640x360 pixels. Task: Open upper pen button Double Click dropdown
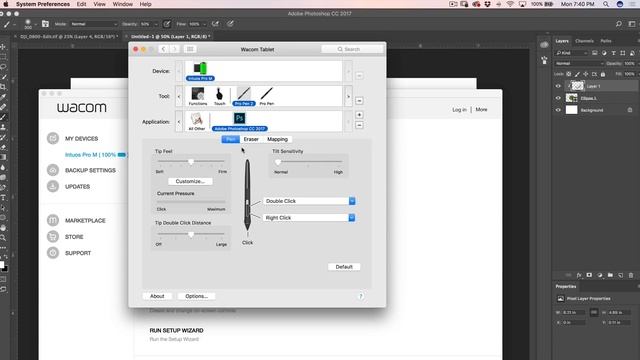352,201
